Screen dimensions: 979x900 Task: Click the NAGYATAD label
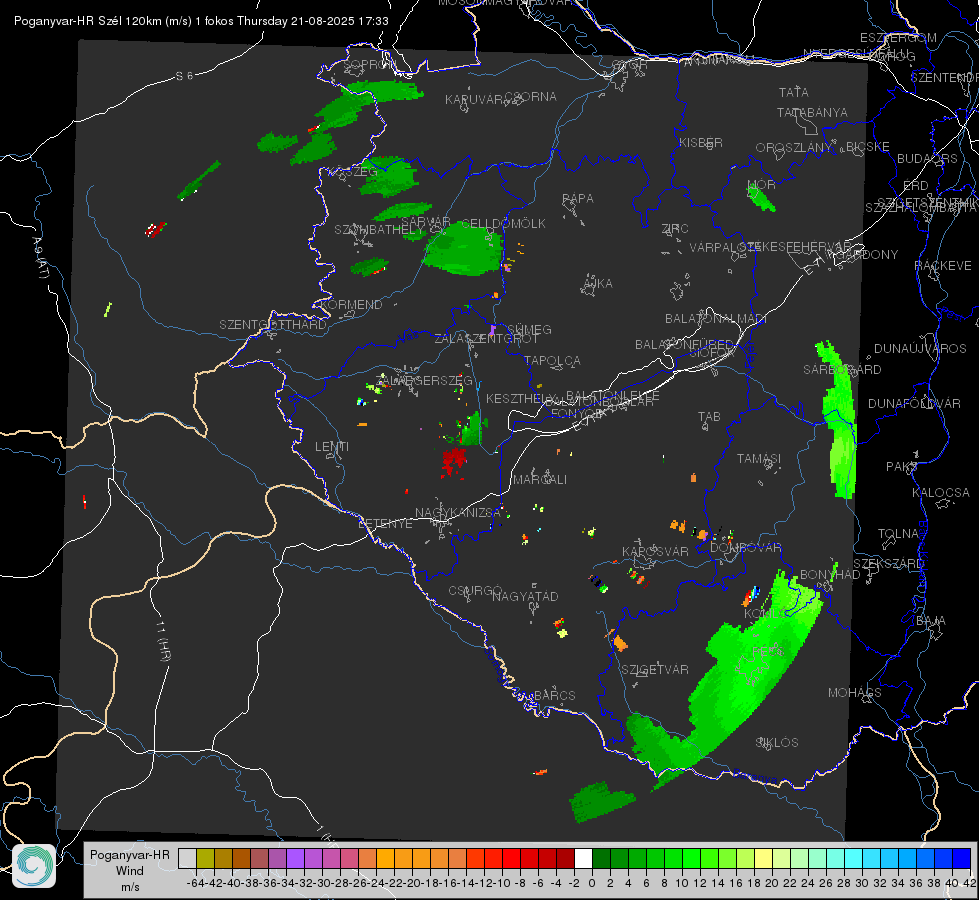point(525,596)
